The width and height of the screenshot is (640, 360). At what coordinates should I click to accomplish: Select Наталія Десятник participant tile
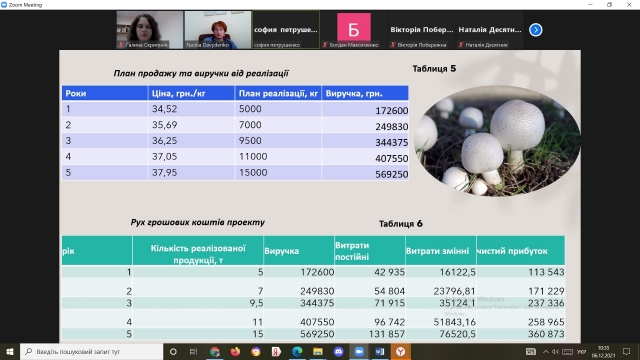pyautogui.click(x=490, y=30)
